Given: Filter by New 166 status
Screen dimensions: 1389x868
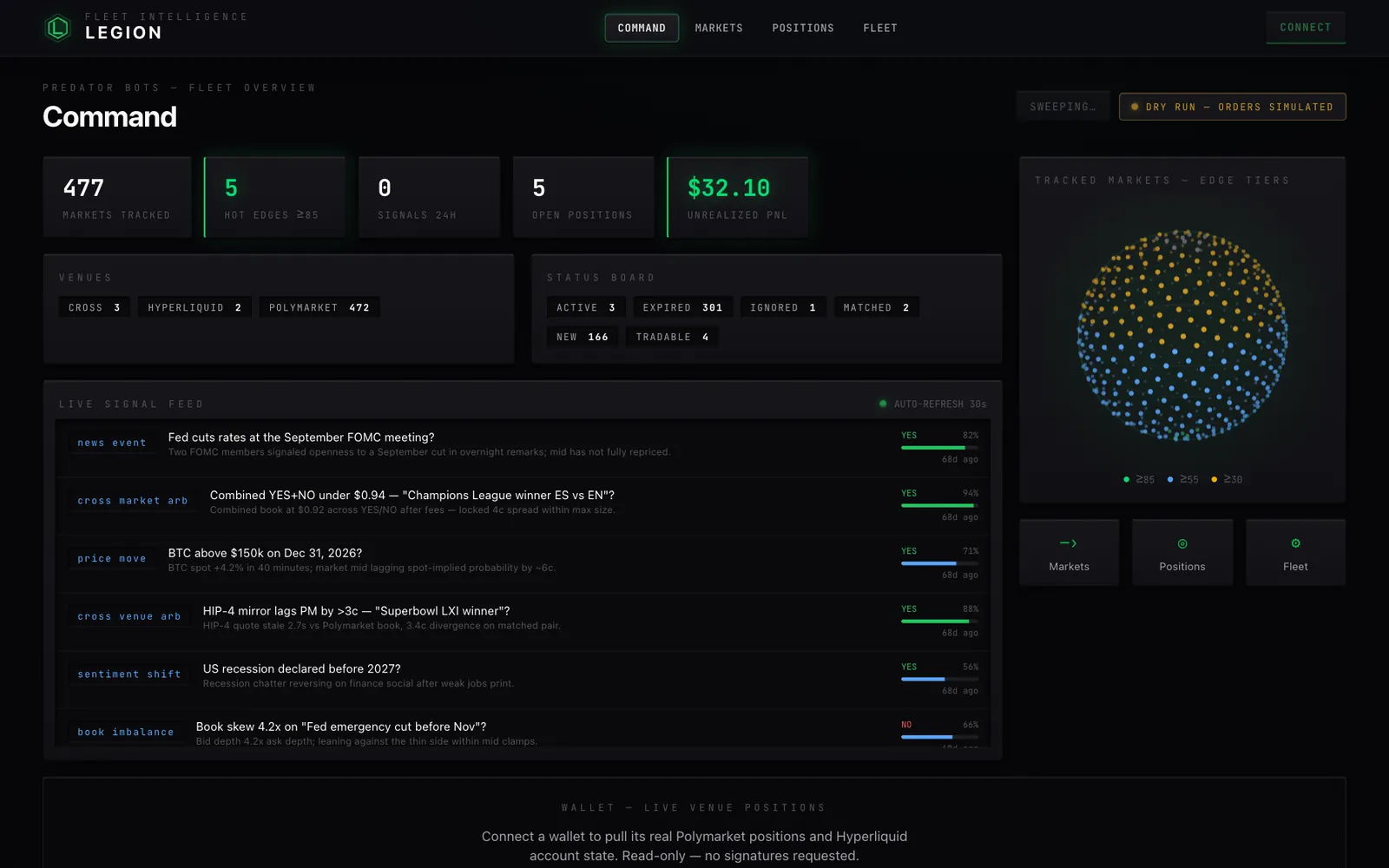Looking at the screenshot, I should point(583,337).
